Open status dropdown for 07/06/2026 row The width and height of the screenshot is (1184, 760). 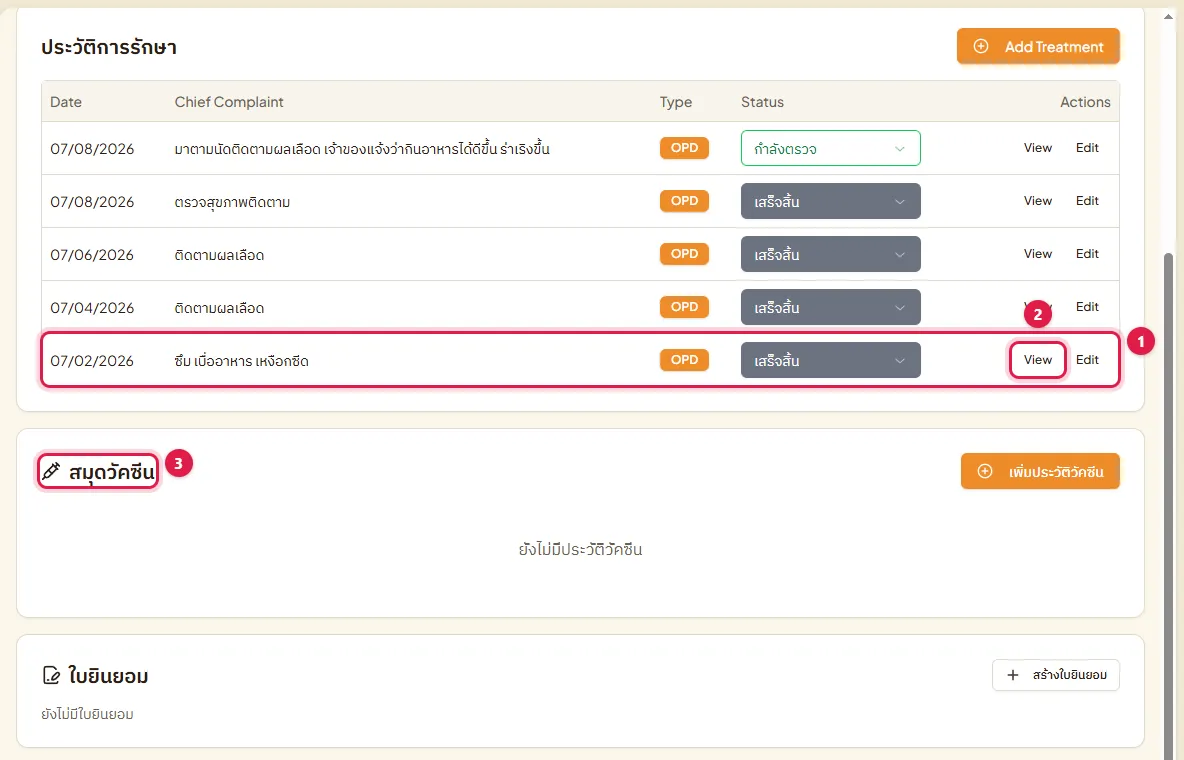[830, 254]
